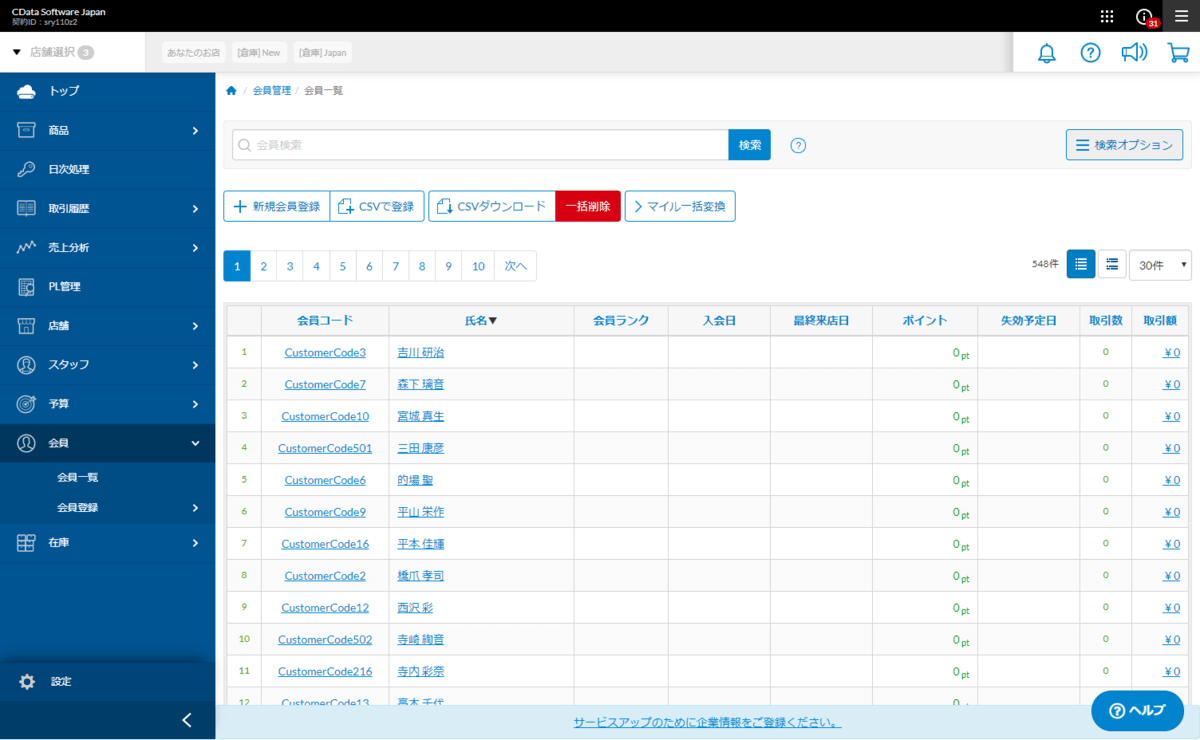Select 会員一覧 in the sidebar
The height and width of the screenshot is (740, 1200).
78,478
